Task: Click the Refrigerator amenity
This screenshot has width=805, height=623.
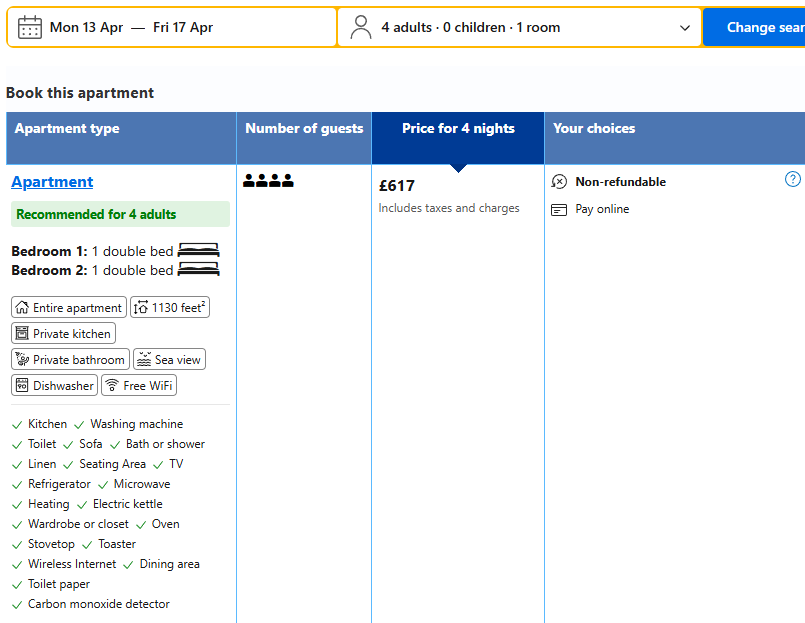Action: (x=59, y=484)
